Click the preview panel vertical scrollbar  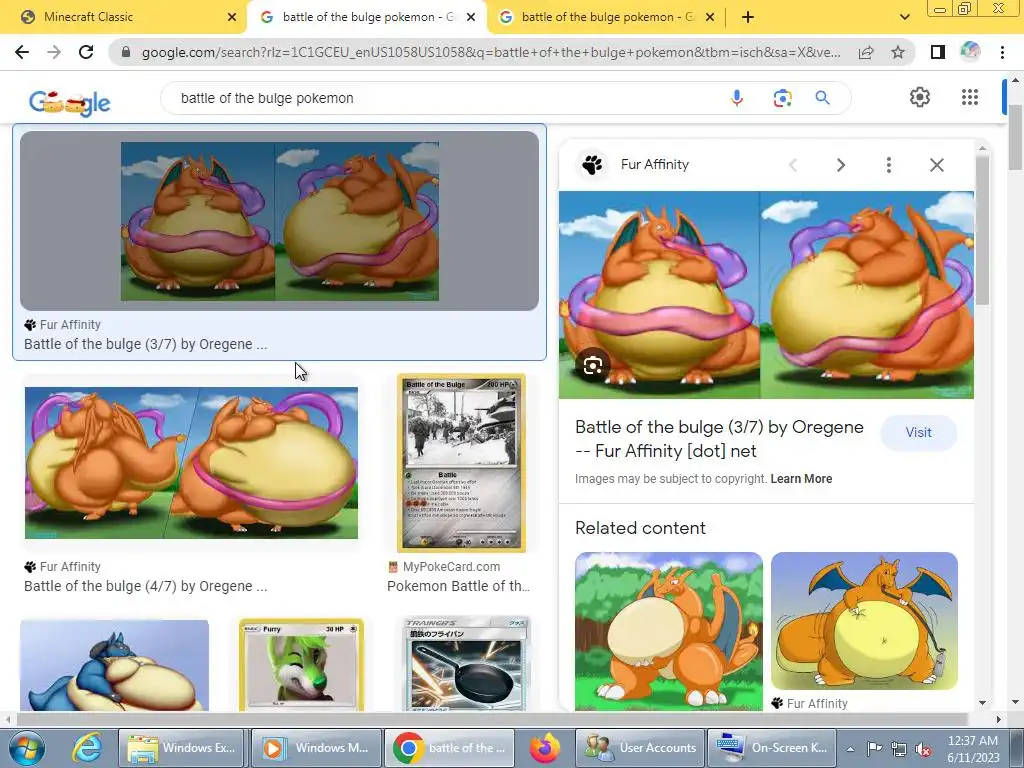click(982, 230)
